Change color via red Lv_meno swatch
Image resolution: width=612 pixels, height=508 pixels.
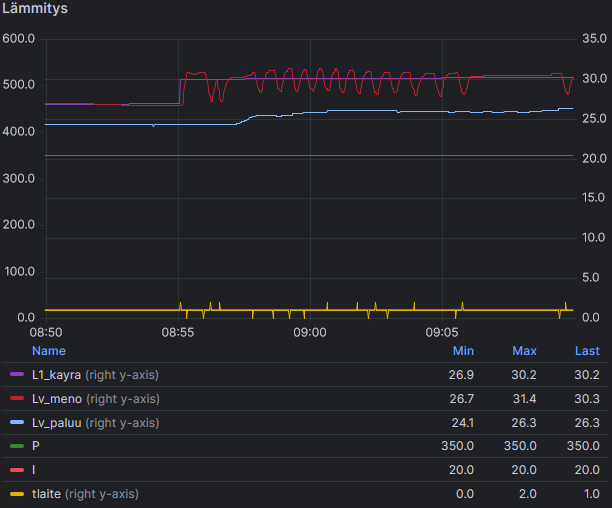click(x=16, y=399)
